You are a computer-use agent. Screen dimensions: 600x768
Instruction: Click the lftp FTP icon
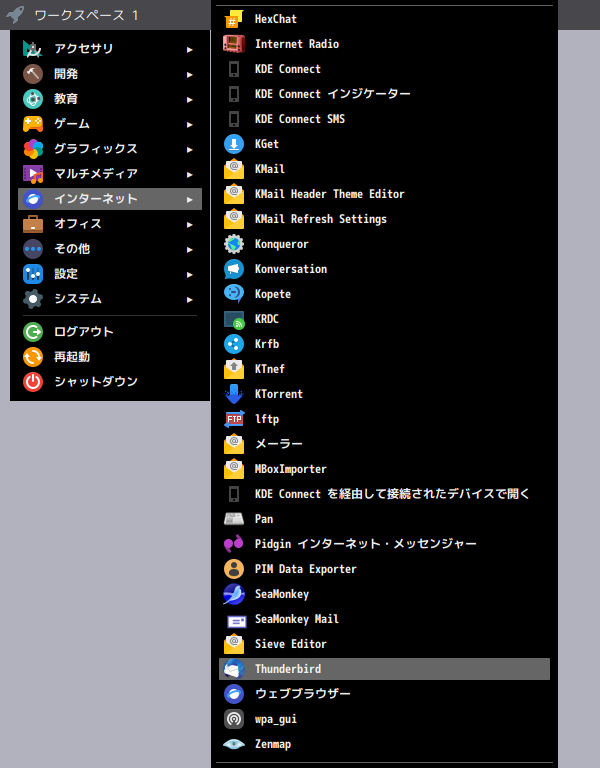234,419
